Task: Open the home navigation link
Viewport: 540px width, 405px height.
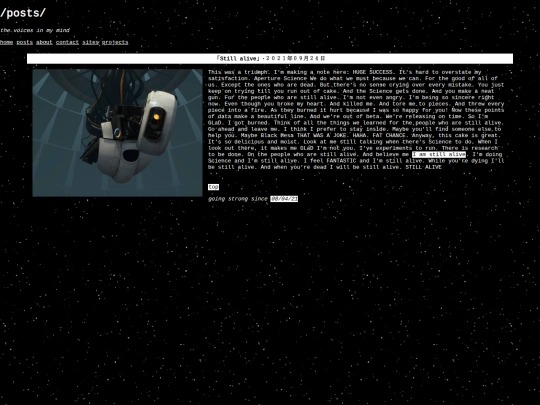Action: point(6,42)
